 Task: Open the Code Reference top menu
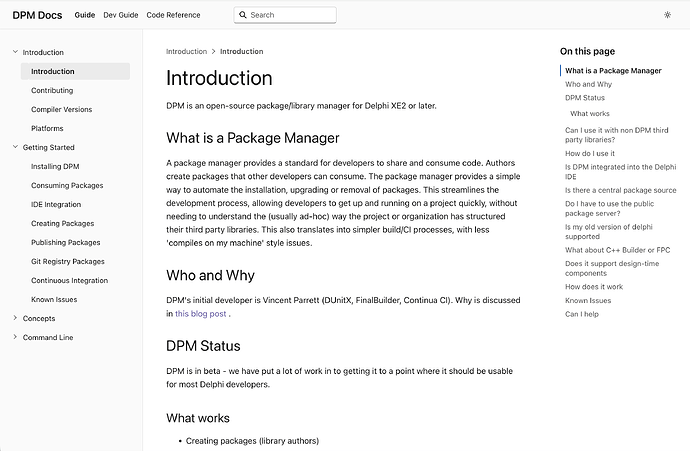[173, 15]
